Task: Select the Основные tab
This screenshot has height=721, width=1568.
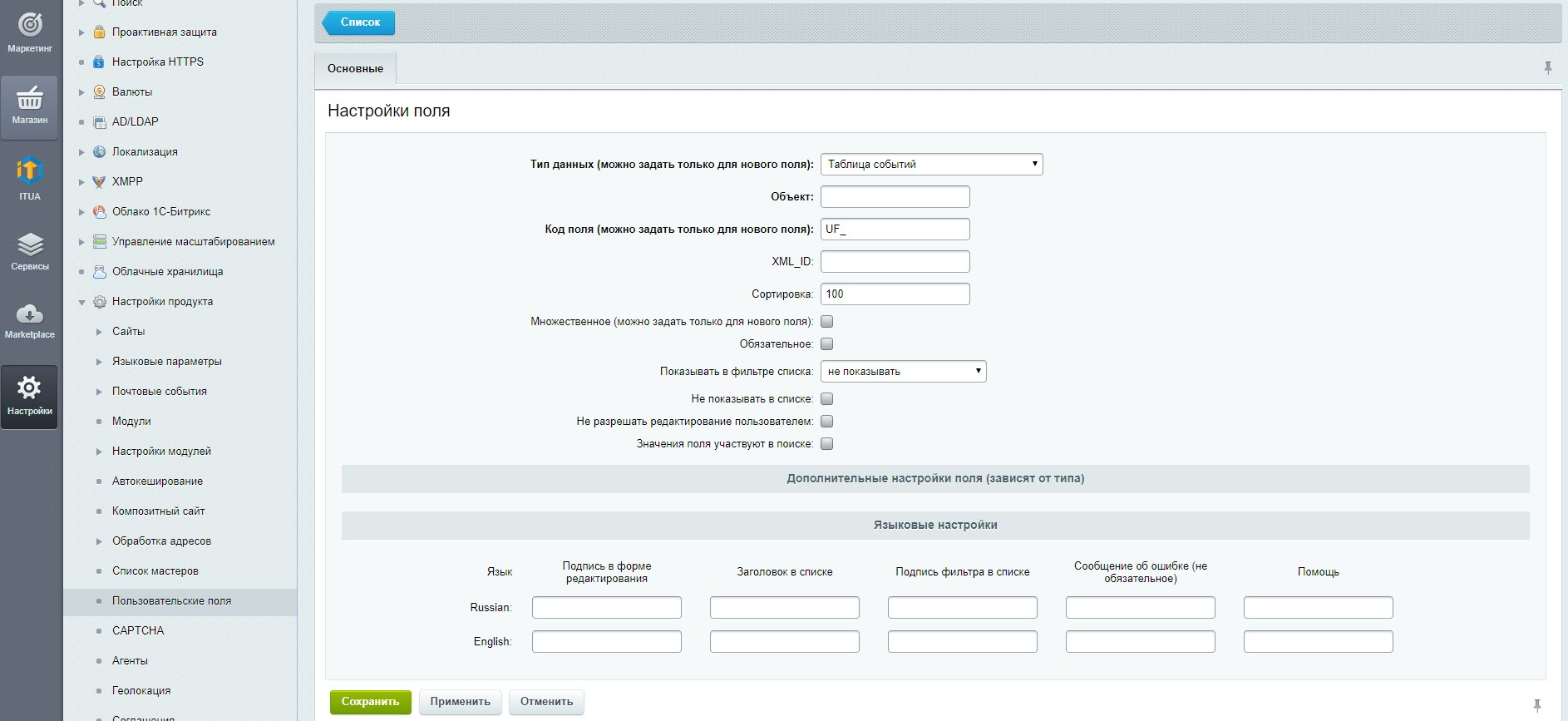Action: [355, 69]
